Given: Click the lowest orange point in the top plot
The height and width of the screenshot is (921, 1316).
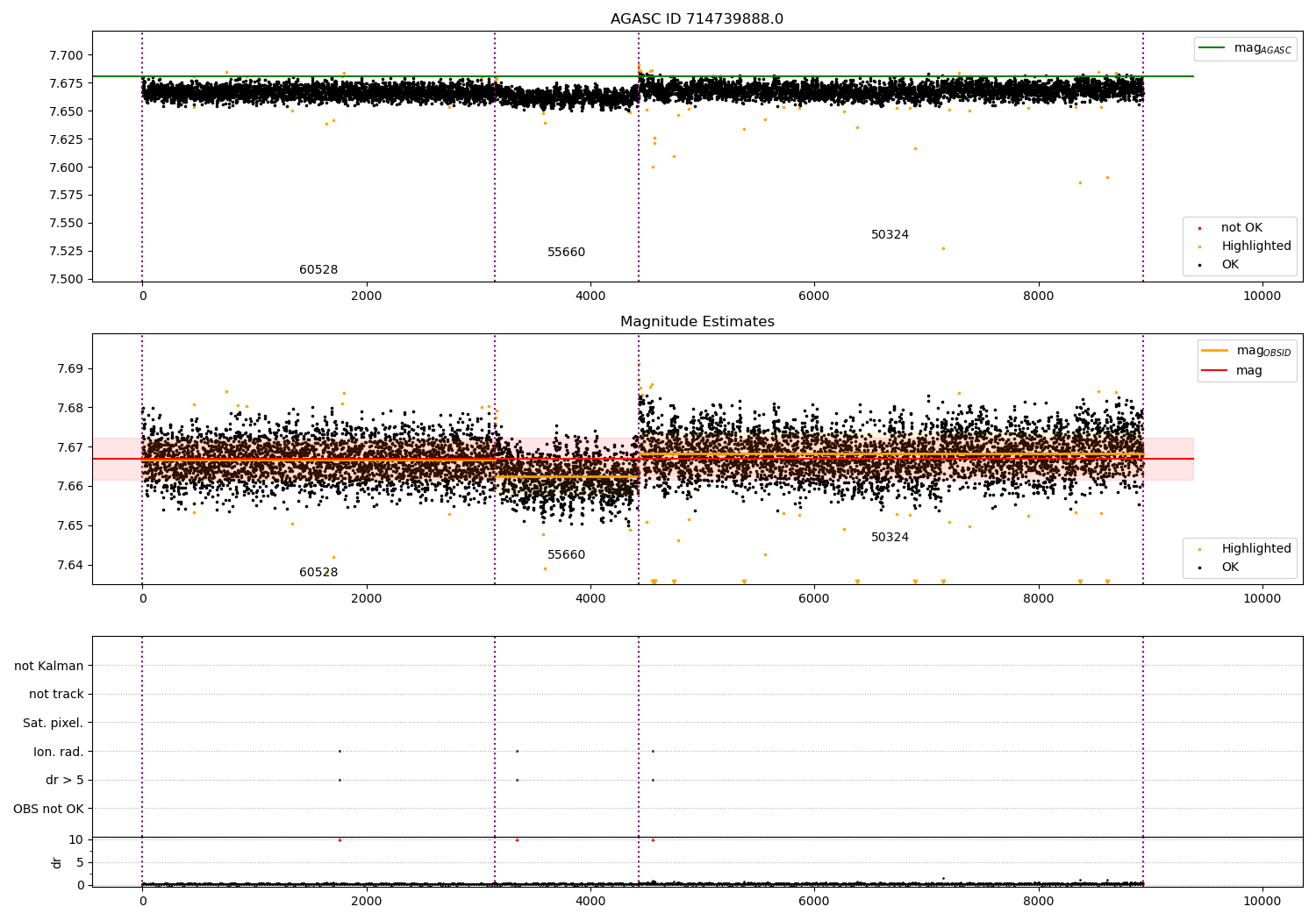Looking at the screenshot, I should point(943,248).
